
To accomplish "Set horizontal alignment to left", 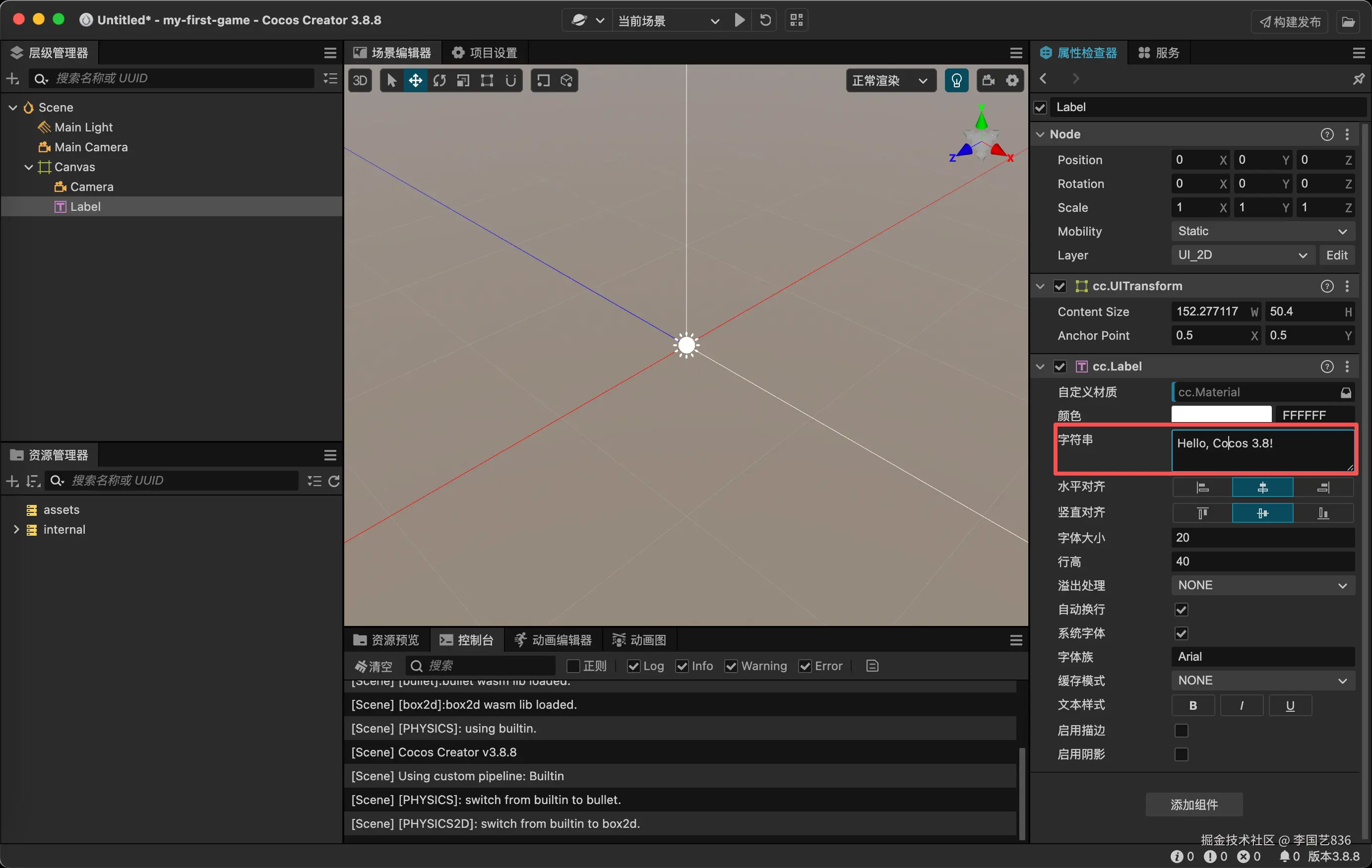I will (1202, 487).
